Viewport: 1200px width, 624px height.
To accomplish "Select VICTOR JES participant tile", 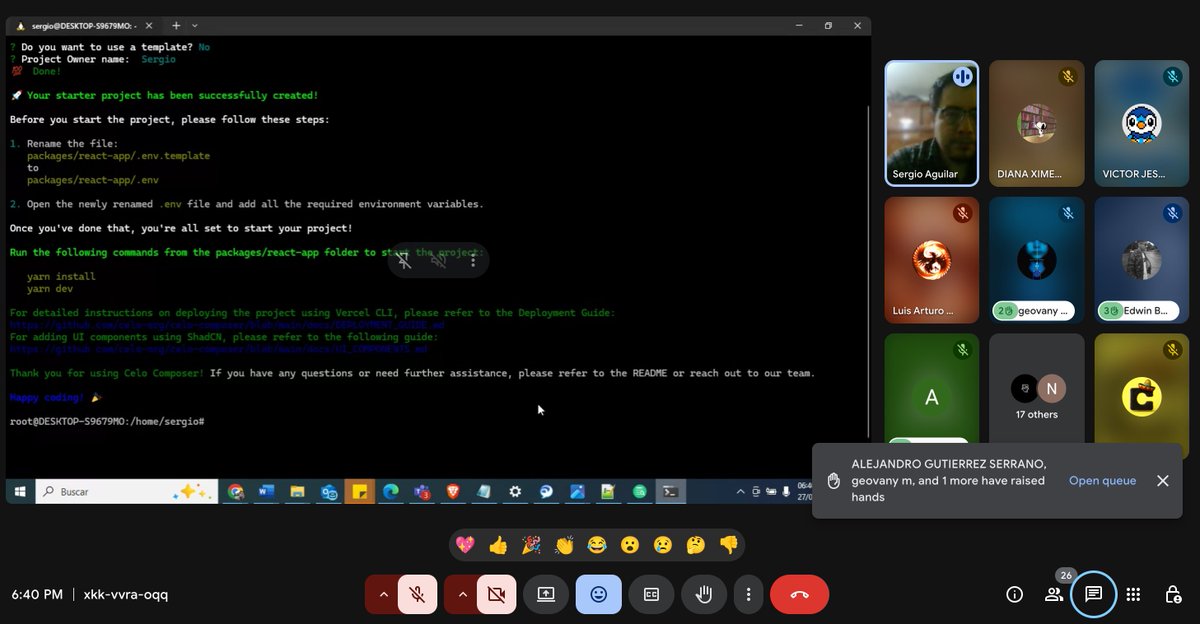I will pyautogui.click(x=1141, y=123).
